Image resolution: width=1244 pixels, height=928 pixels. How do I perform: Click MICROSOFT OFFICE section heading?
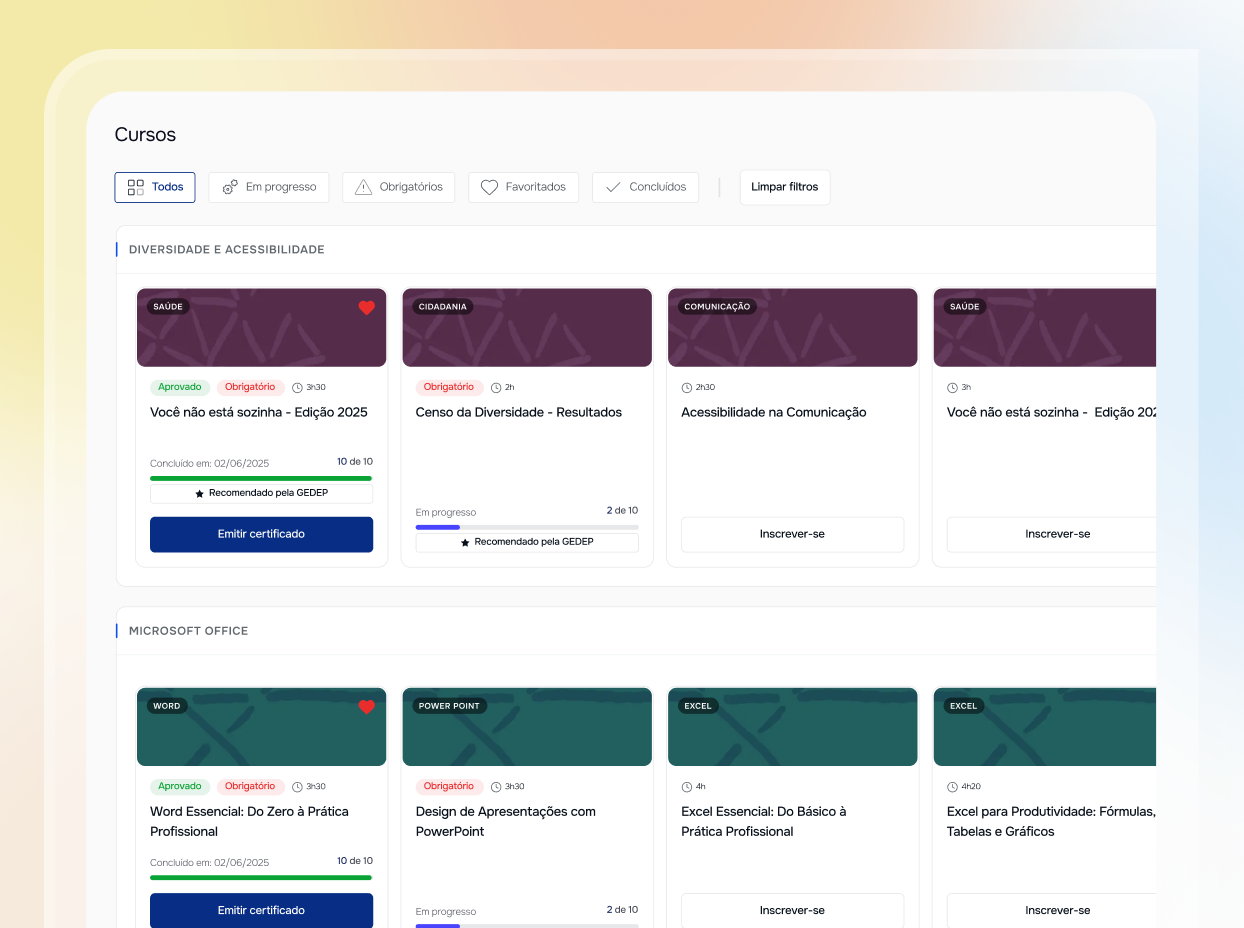point(189,631)
